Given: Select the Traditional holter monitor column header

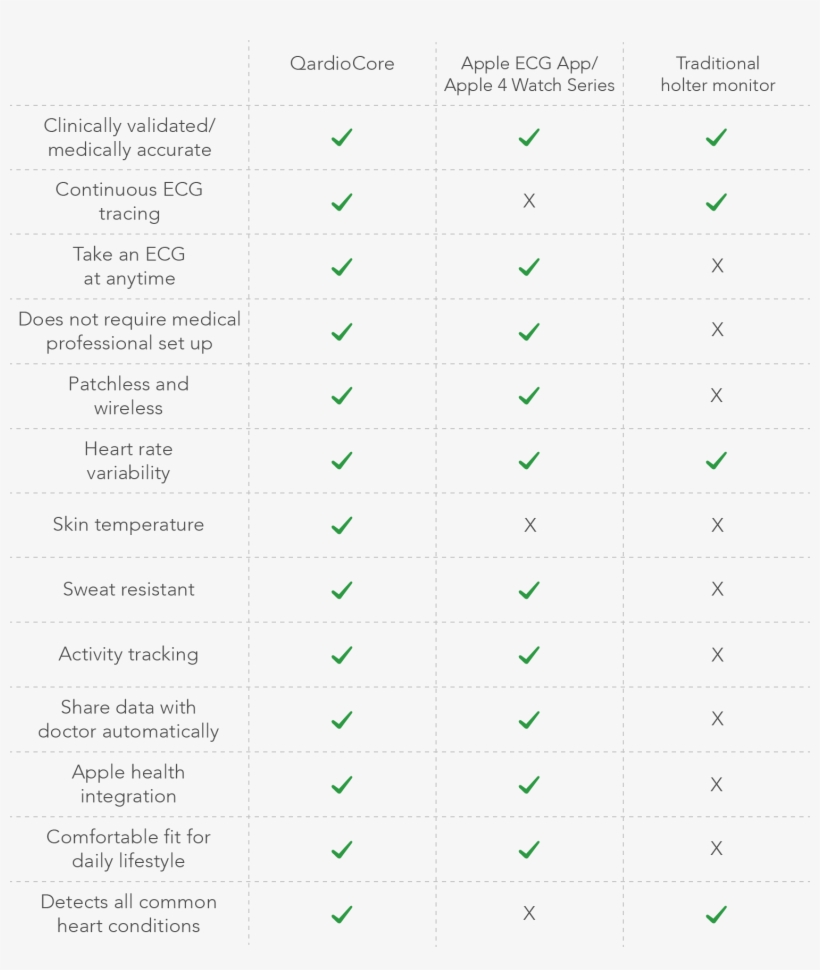Looking at the screenshot, I should coord(717,74).
